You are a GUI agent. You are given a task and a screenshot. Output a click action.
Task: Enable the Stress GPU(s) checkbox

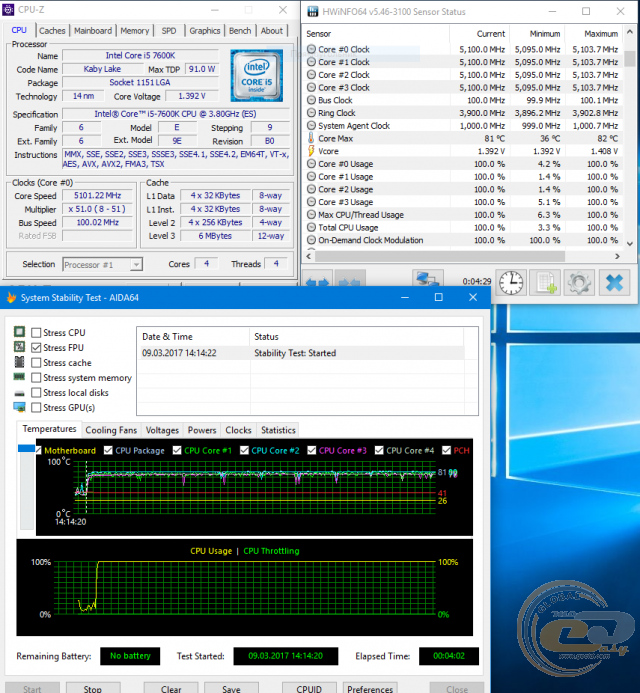pyautogui.click(x=36, y=407)
